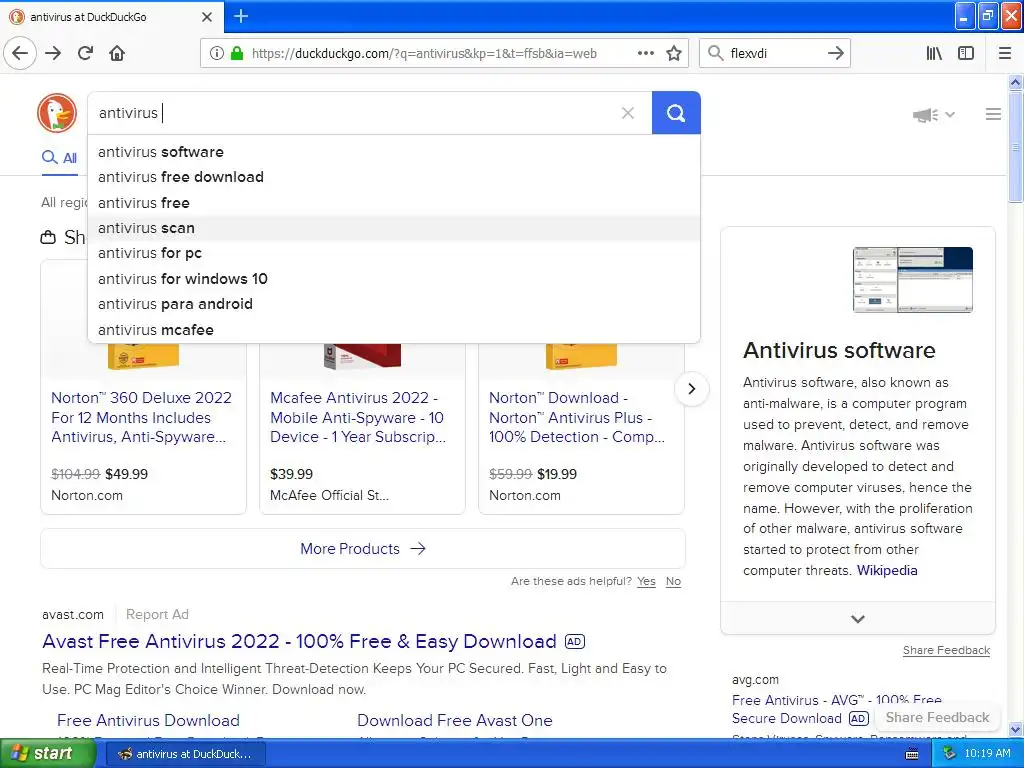Choose the antivirus for pc suggestion
This screenshot has width=1024, height=768.
pos(394,253)
